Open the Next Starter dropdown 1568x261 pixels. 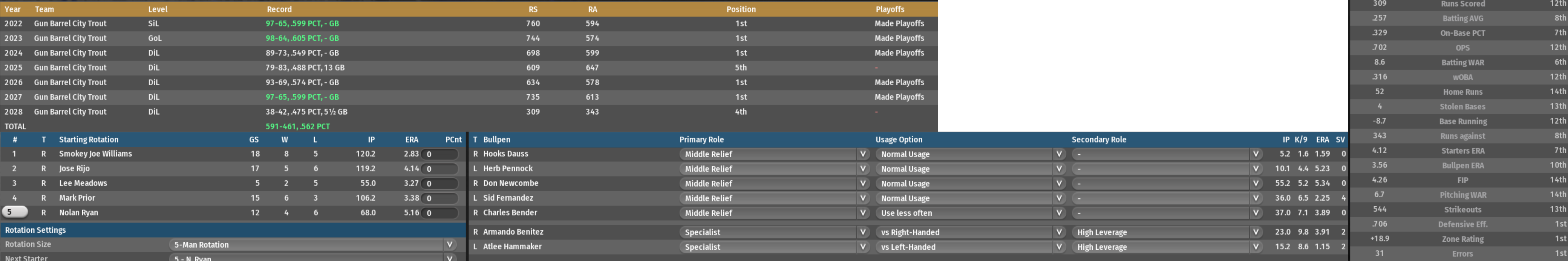tap(312, 258)
